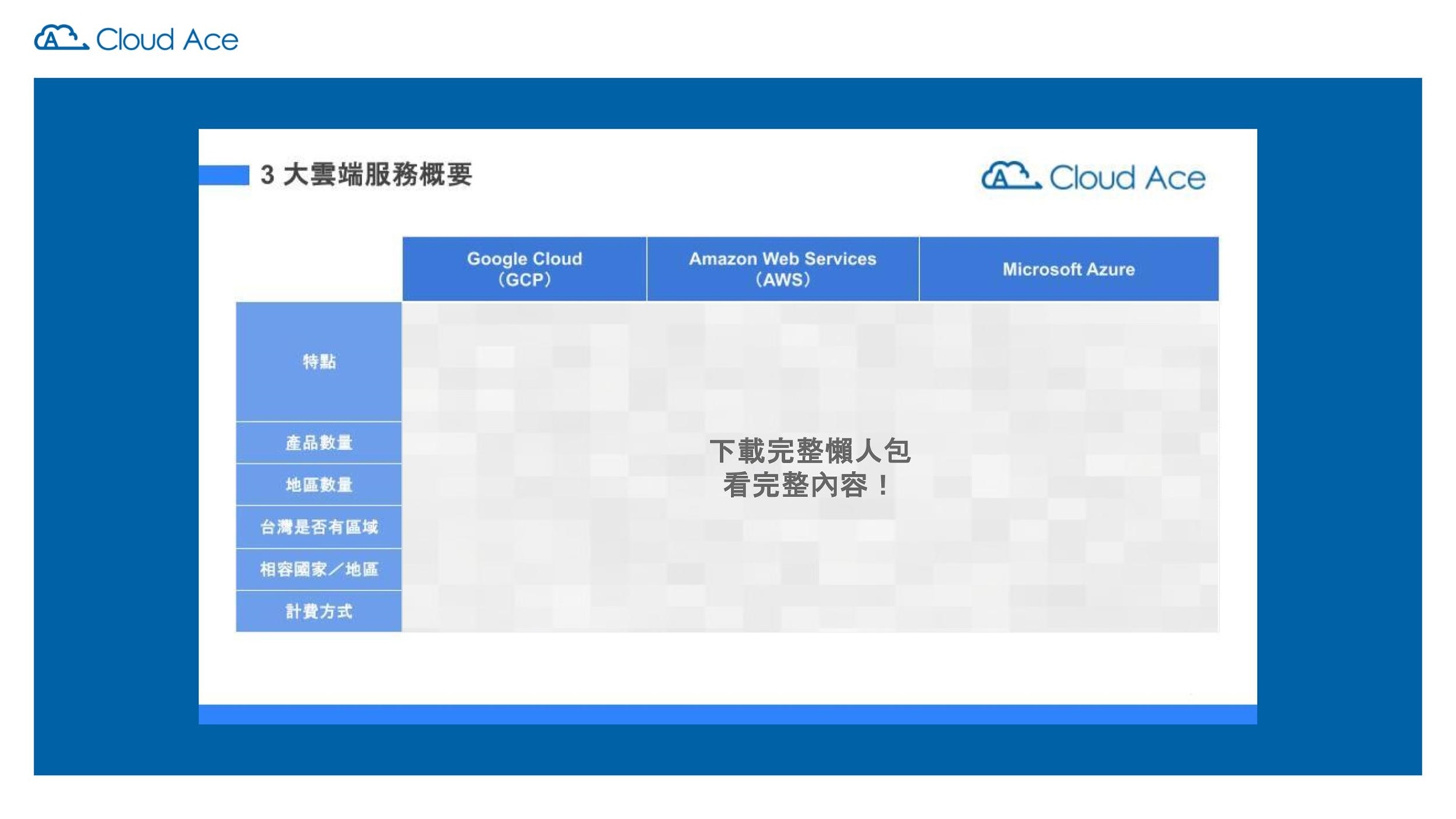Viewport: 1456px width, 819px height.
Task: Click the dark blue banner background
Action: pos(116,437)
